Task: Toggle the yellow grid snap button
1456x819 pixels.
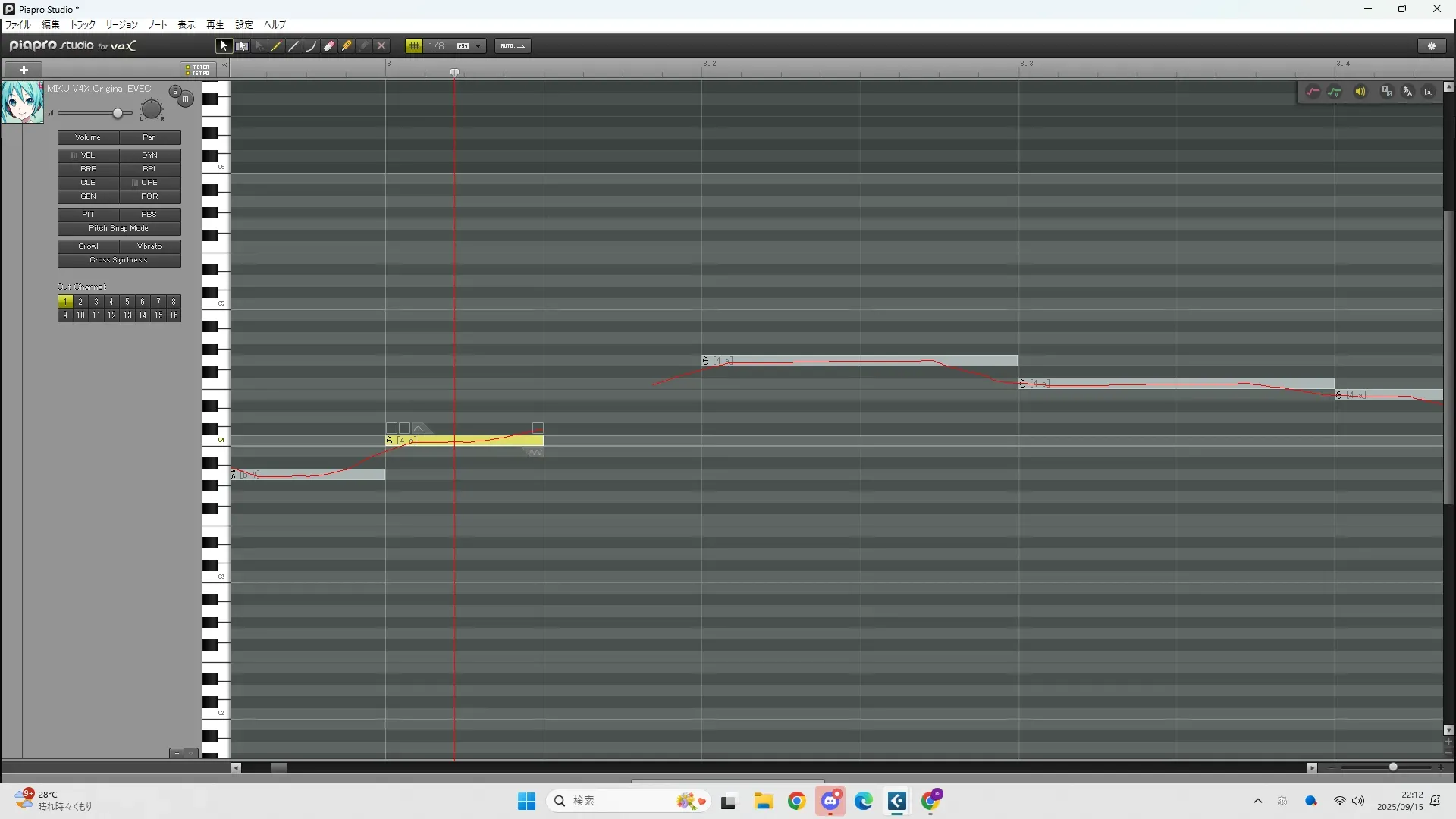Action: [x=414, y=46]
